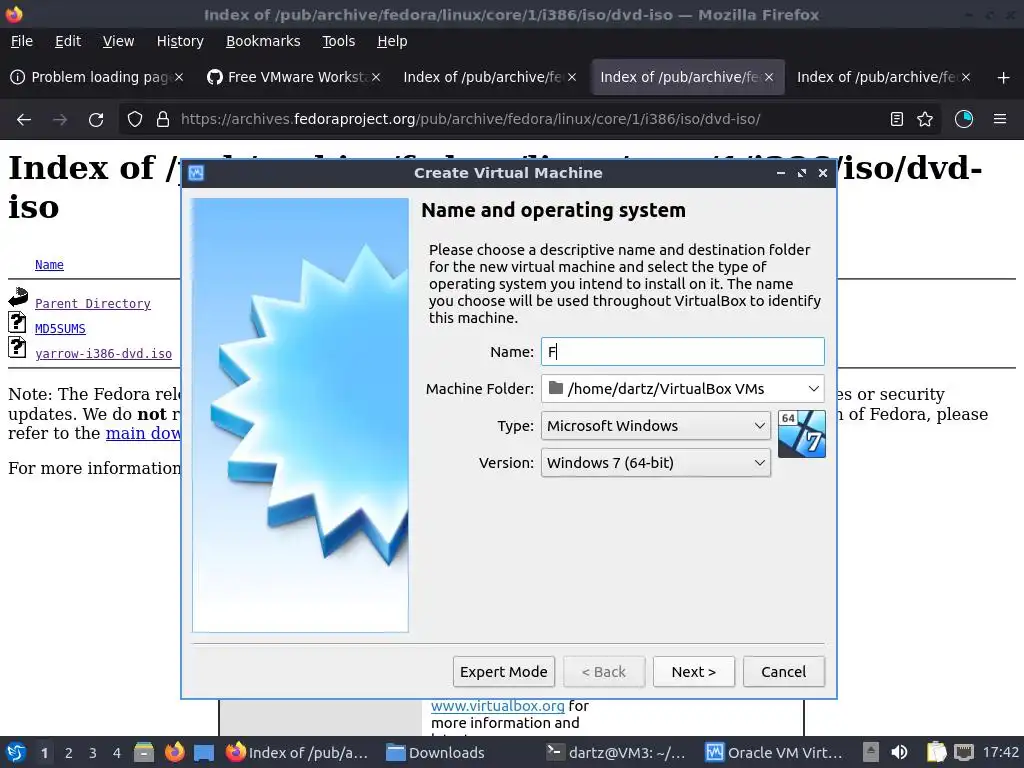Click the Windows 7 64-bit OS icon

coord(801,434)
